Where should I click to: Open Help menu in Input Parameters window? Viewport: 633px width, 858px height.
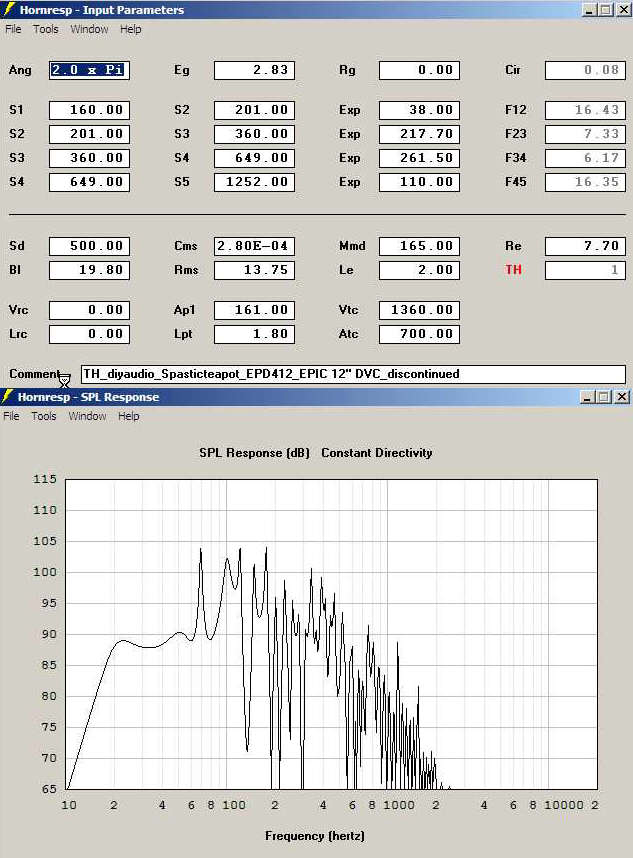[131, 29]
